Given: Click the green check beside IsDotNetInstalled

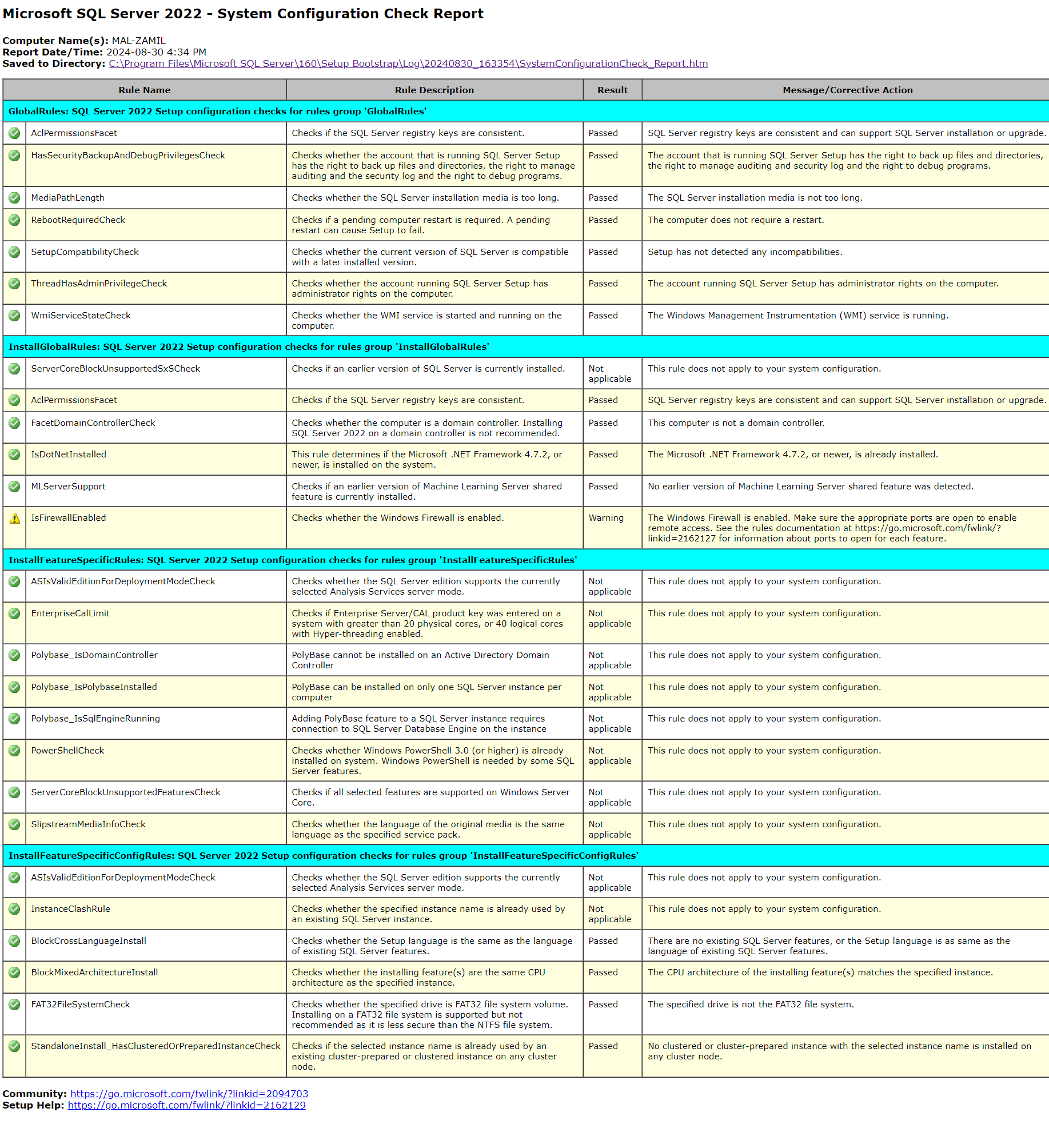Looking at the screenshot, I should pyautogui.click(x=14, y=455).
